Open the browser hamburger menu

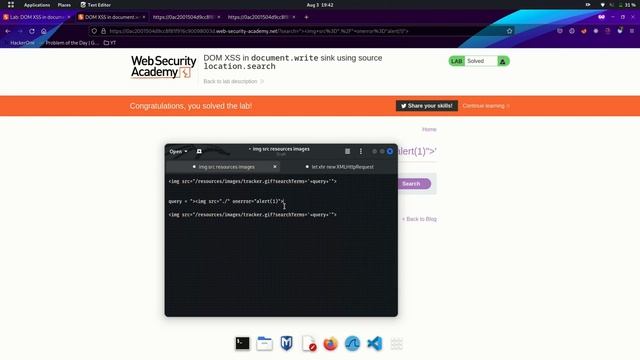click(632, 31)
